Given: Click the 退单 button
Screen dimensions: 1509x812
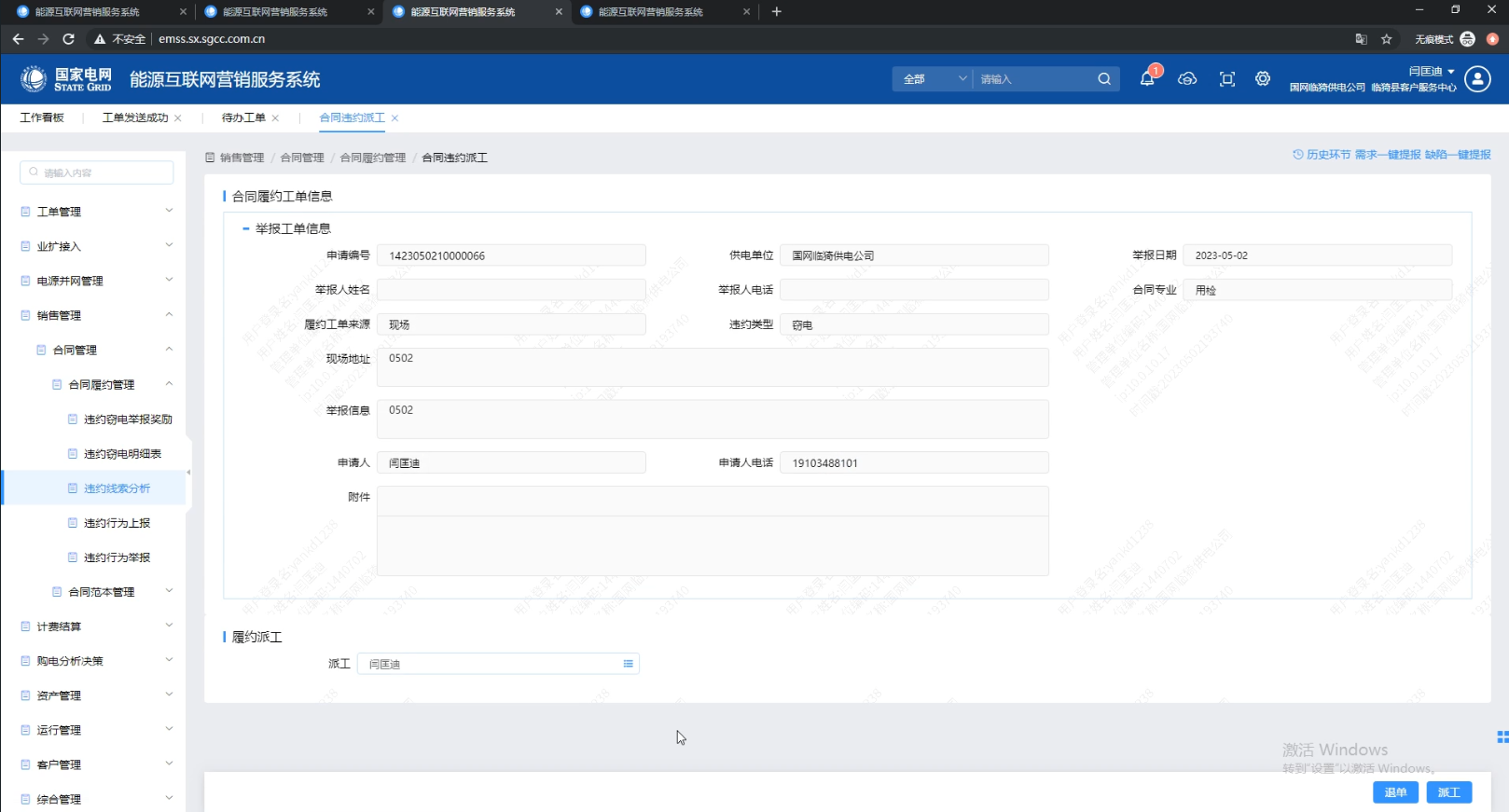Looking at the screenshot, I should coord(1395,792).
